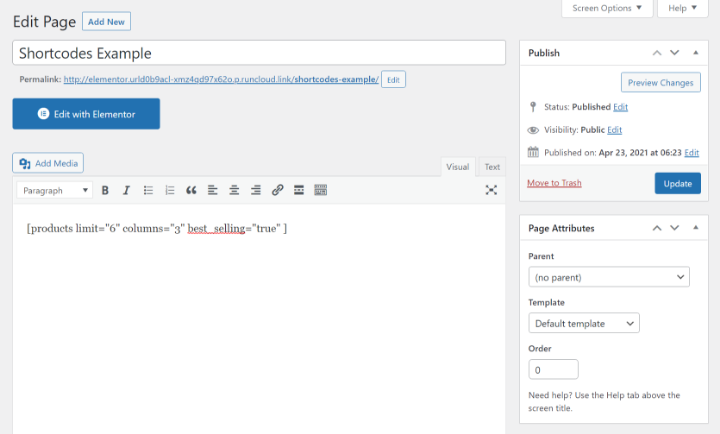Click the Move to Trash link
The image size is (720, 434).
[x=554, y=183]
